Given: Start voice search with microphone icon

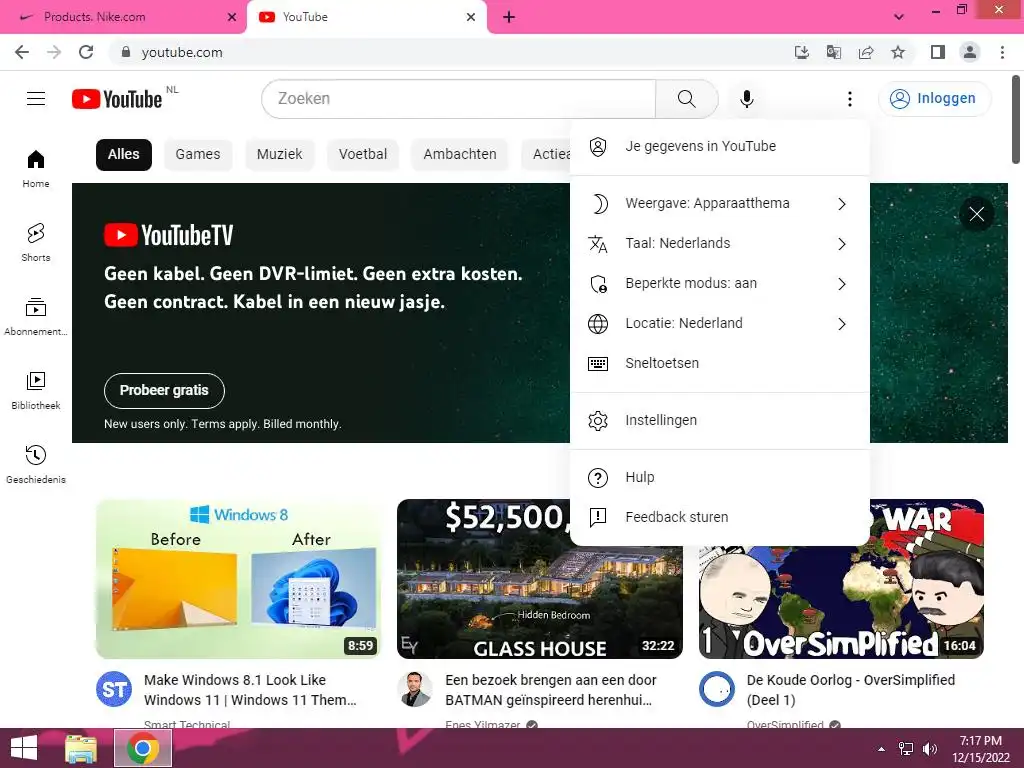Looking at the screenshot, I should point(746,99).
